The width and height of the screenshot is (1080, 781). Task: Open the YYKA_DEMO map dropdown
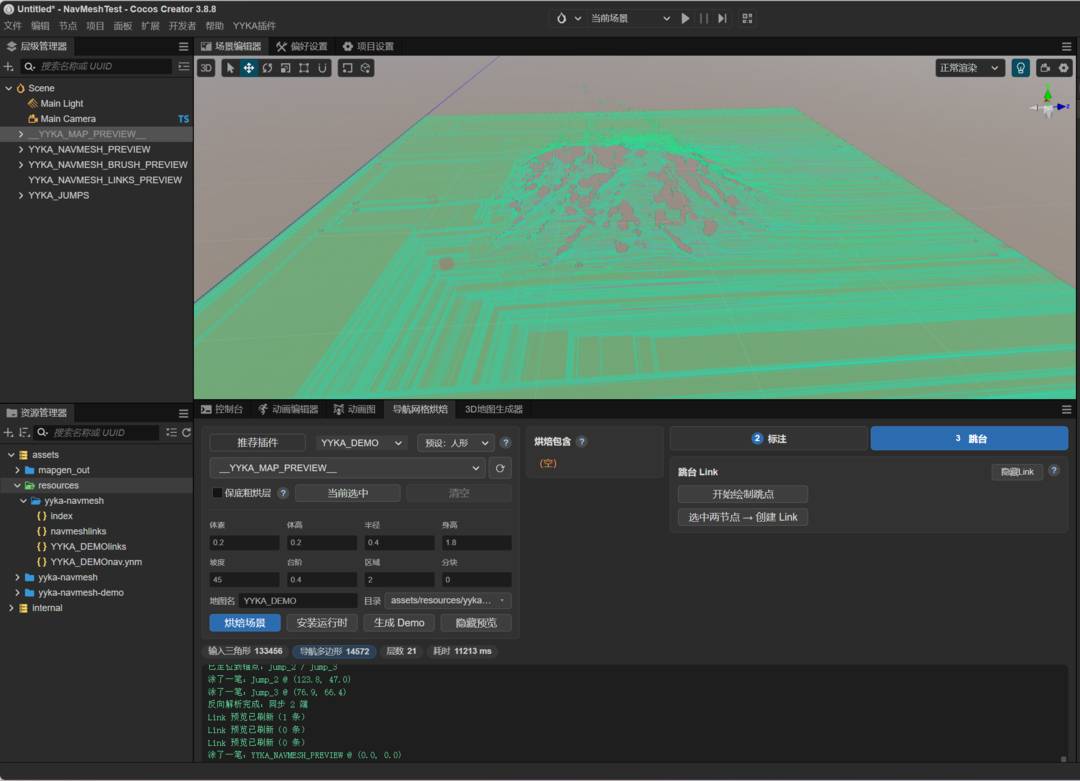pyautogui.click(x=361, y=443)
